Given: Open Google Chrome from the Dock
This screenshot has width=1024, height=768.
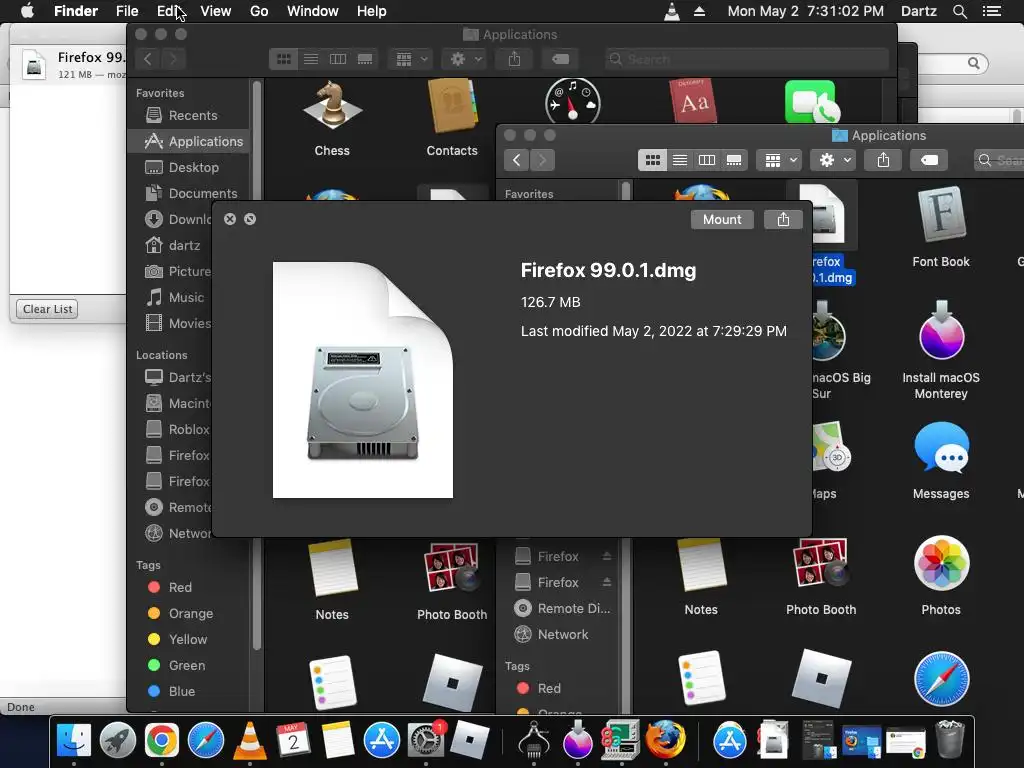Looking at the screenshot, I should click(x=161, y=741).
